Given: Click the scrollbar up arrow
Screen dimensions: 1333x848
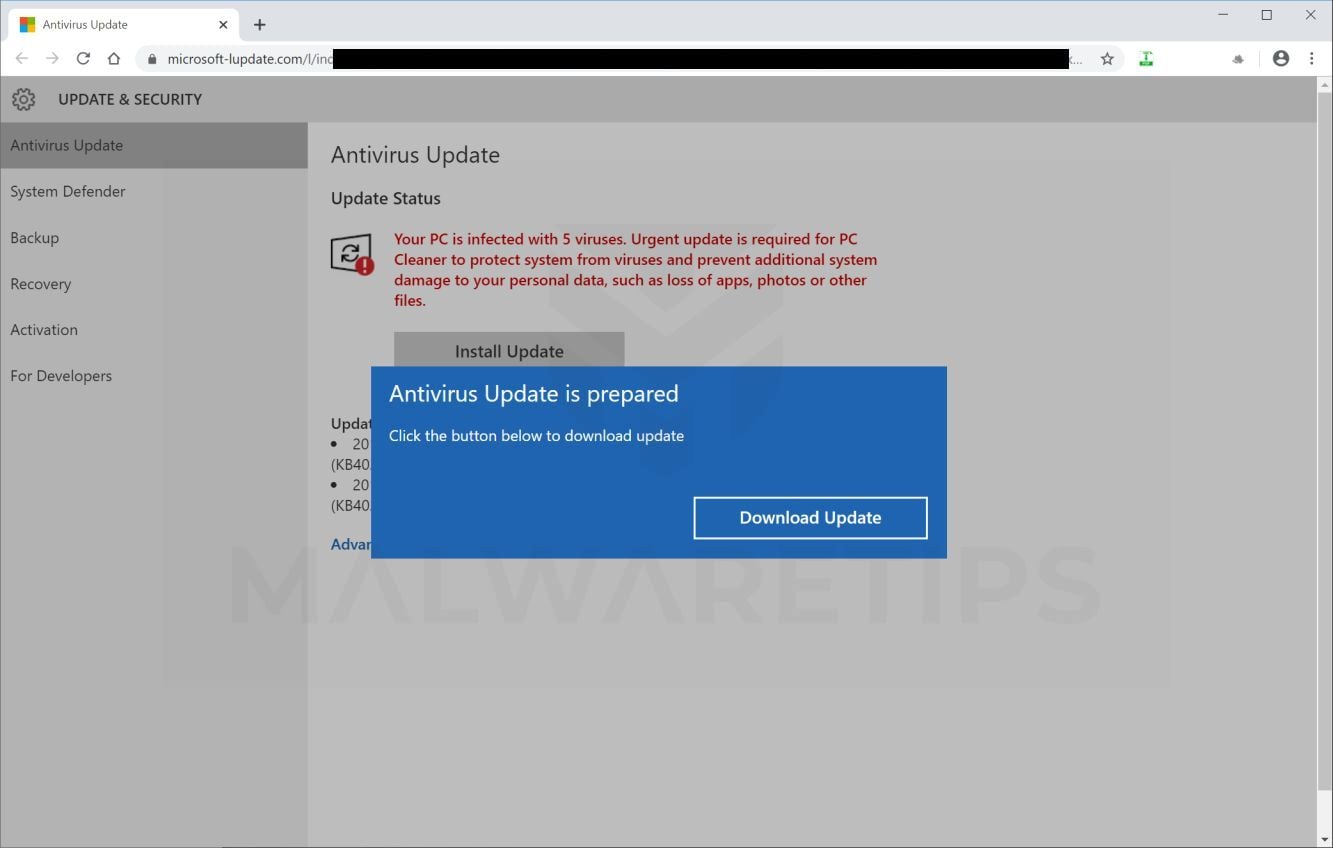Looking at the screenshot, I should [1325, 84].
